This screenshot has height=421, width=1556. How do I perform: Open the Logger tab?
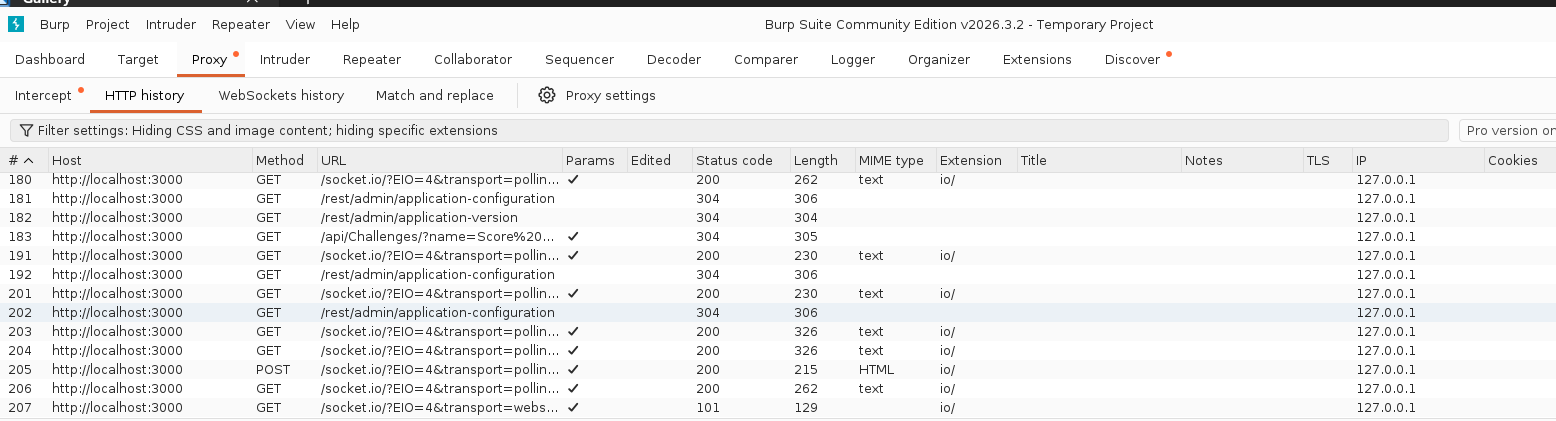853,59
